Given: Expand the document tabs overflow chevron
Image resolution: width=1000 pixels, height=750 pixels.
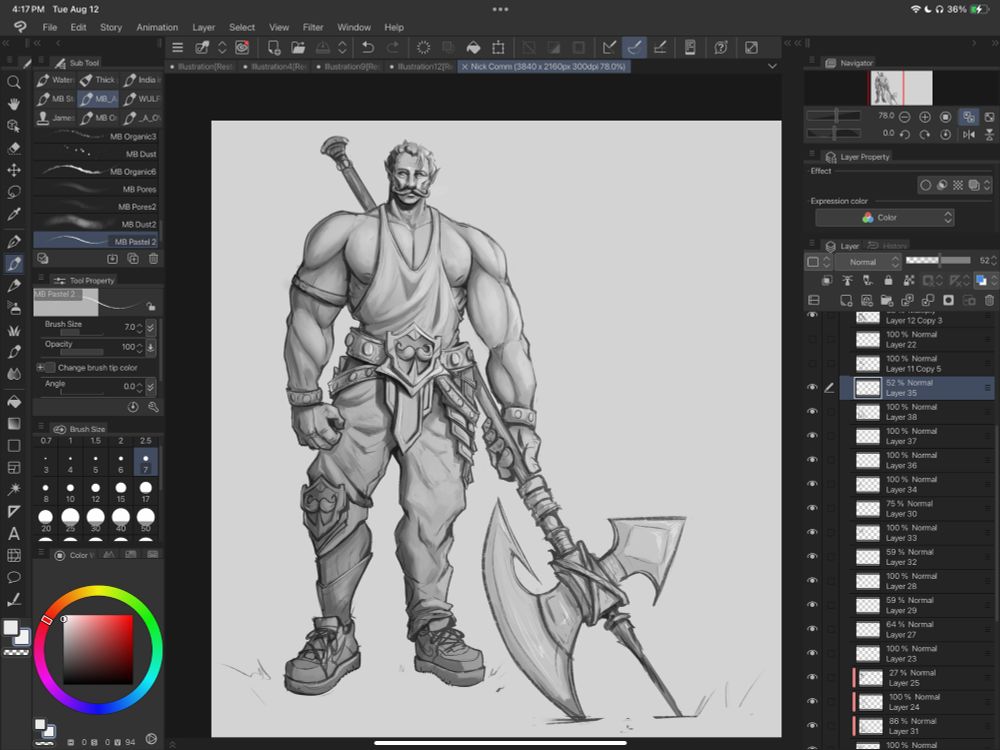Looking at the screenshot, I should point(771,66).
